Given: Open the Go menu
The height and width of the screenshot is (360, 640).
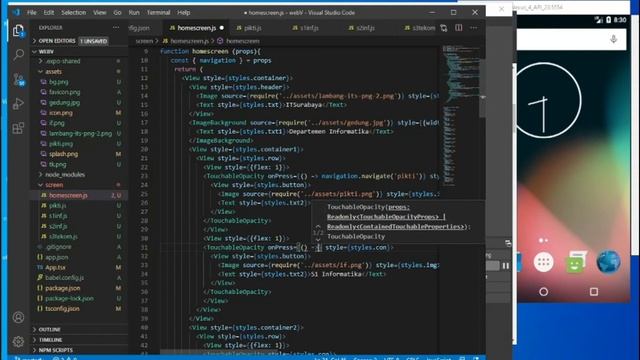Looking at the screenshot, I should pyautogui.click(x=118, y=13).
